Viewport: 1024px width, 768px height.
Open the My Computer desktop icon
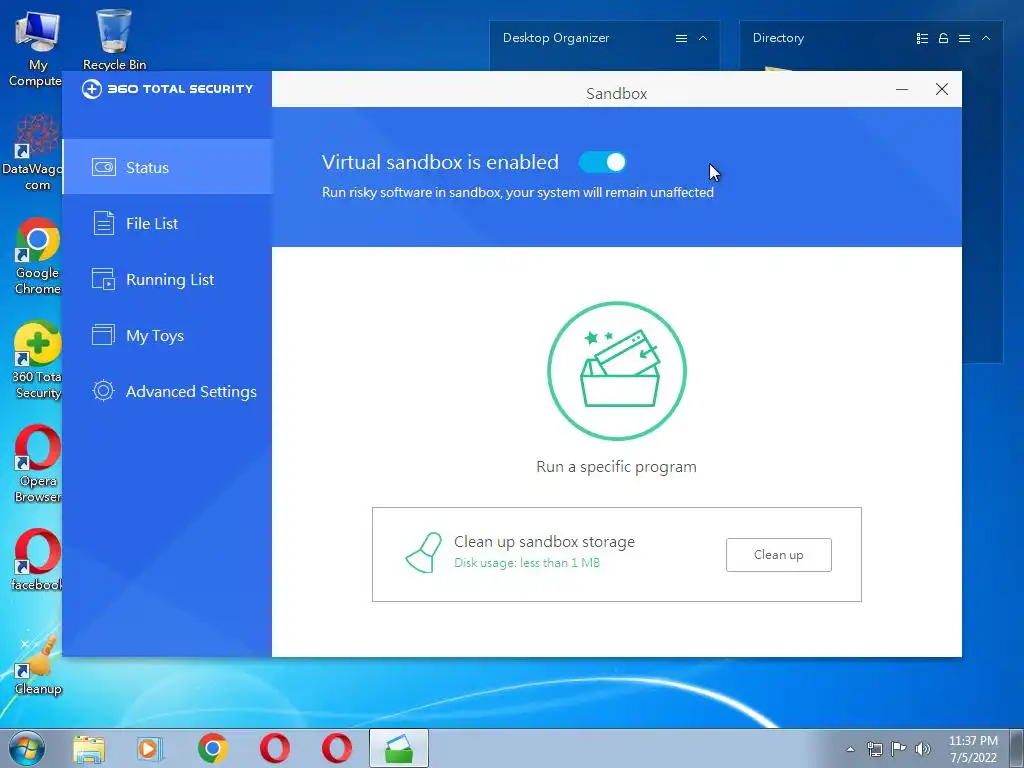[x=37, y=48]
